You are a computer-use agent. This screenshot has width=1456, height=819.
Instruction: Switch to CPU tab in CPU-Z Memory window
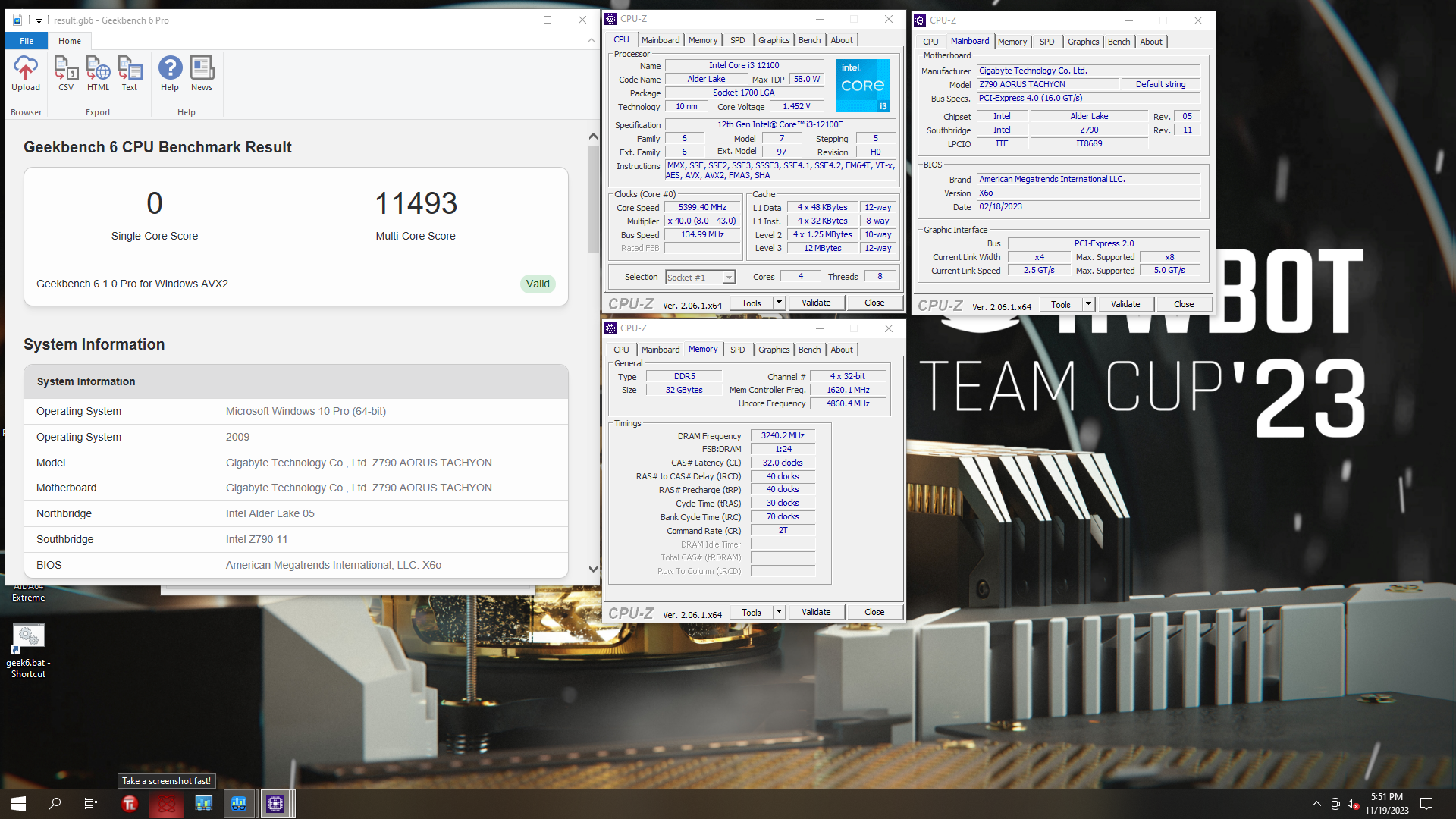[x=621, y=350]
